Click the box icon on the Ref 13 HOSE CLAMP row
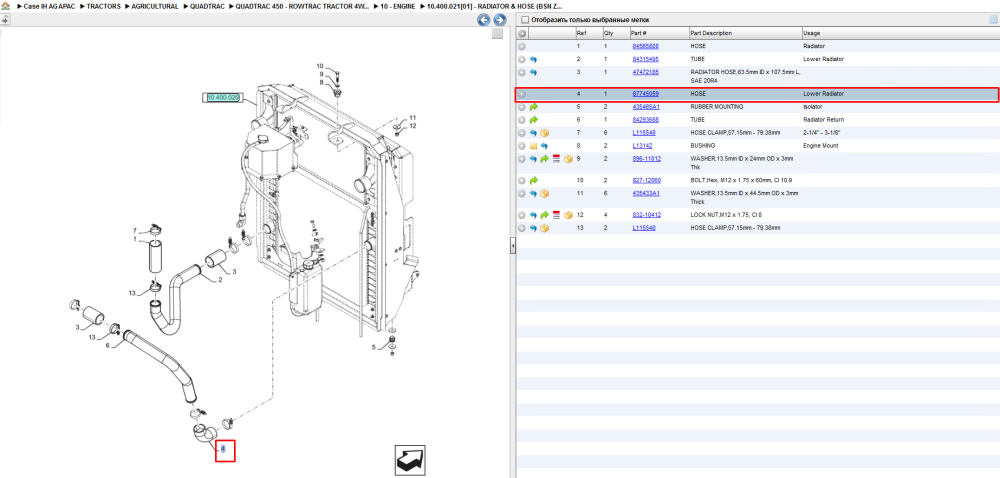This screenshot has width=1000, height=478. point(545,228)
